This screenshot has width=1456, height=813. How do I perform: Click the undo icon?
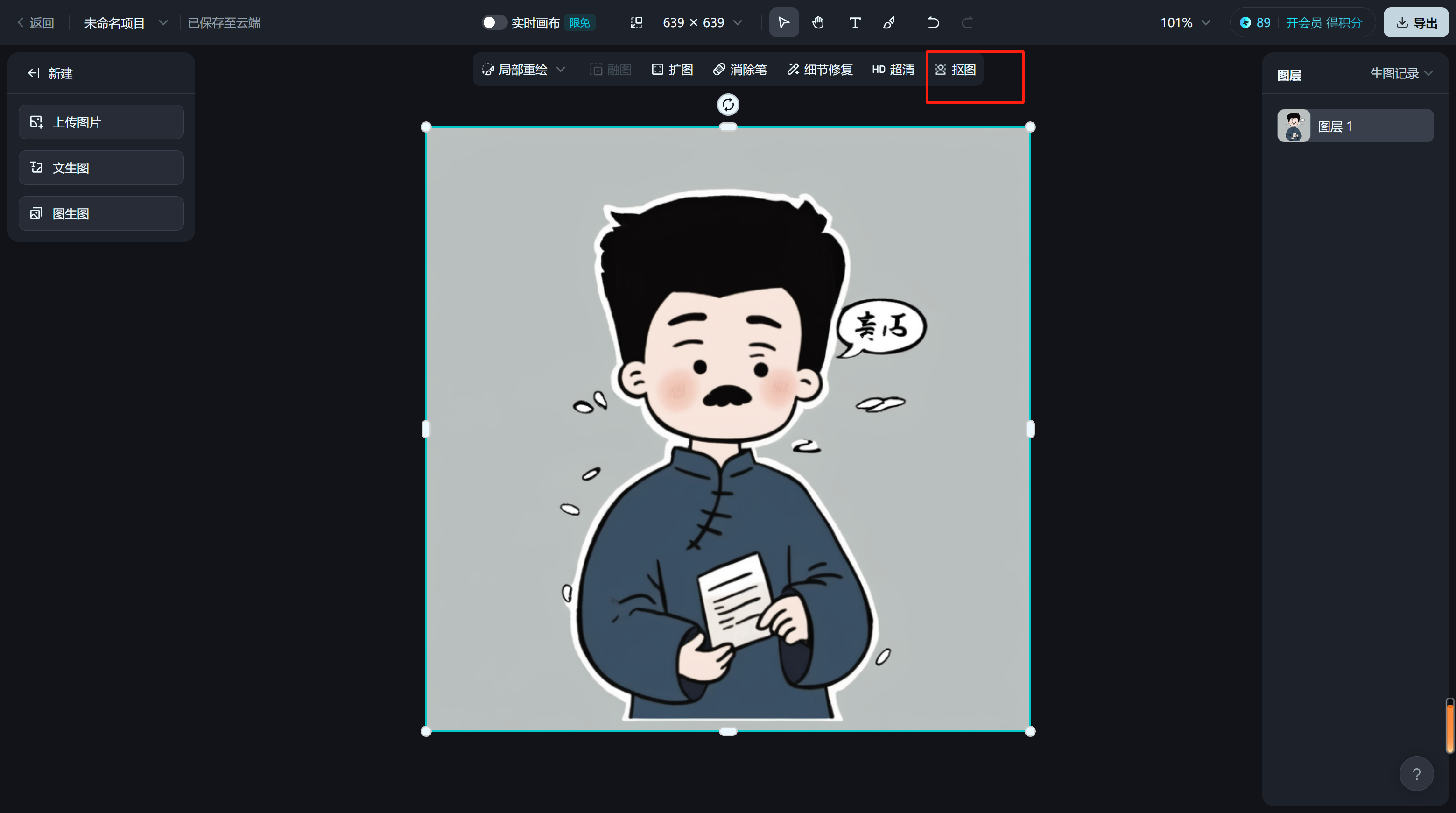(x=933, y=22)
